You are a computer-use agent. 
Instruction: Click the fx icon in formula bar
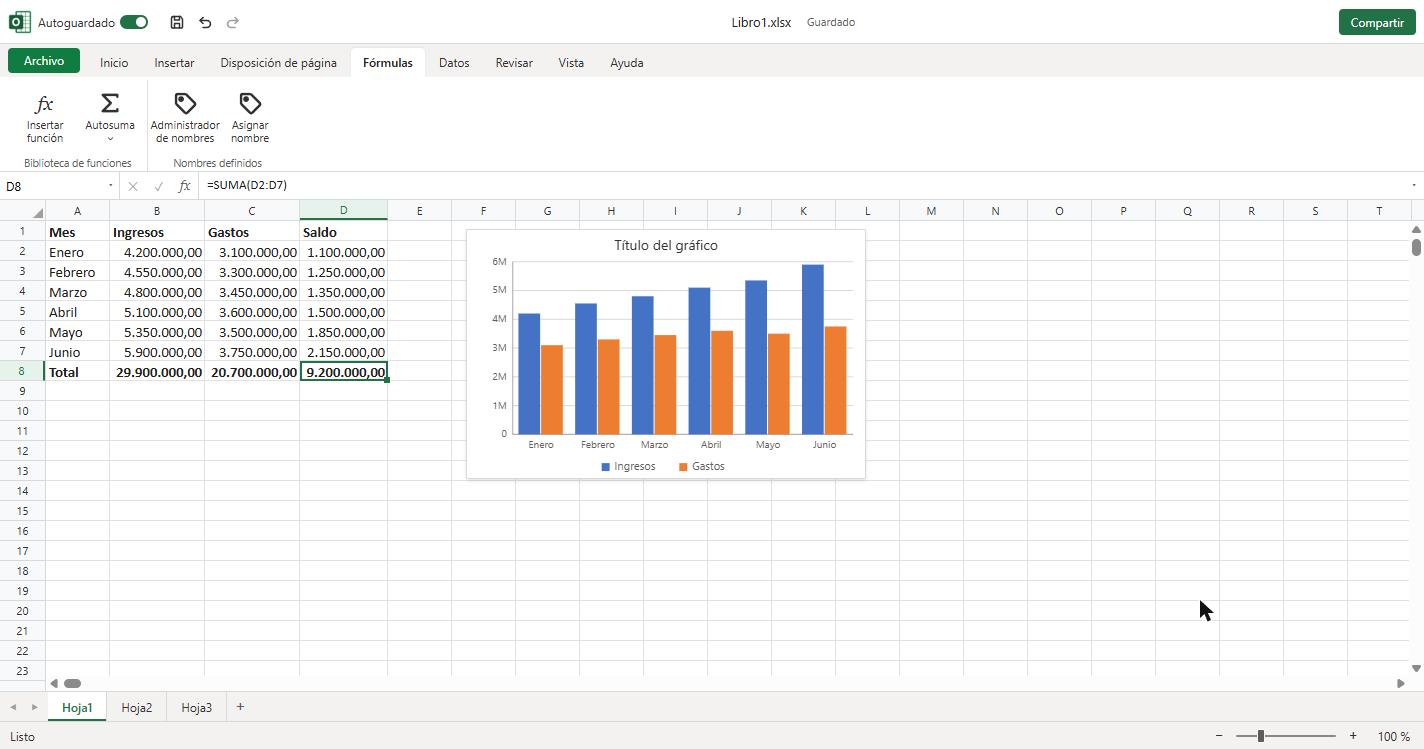[x=184, y=186]
